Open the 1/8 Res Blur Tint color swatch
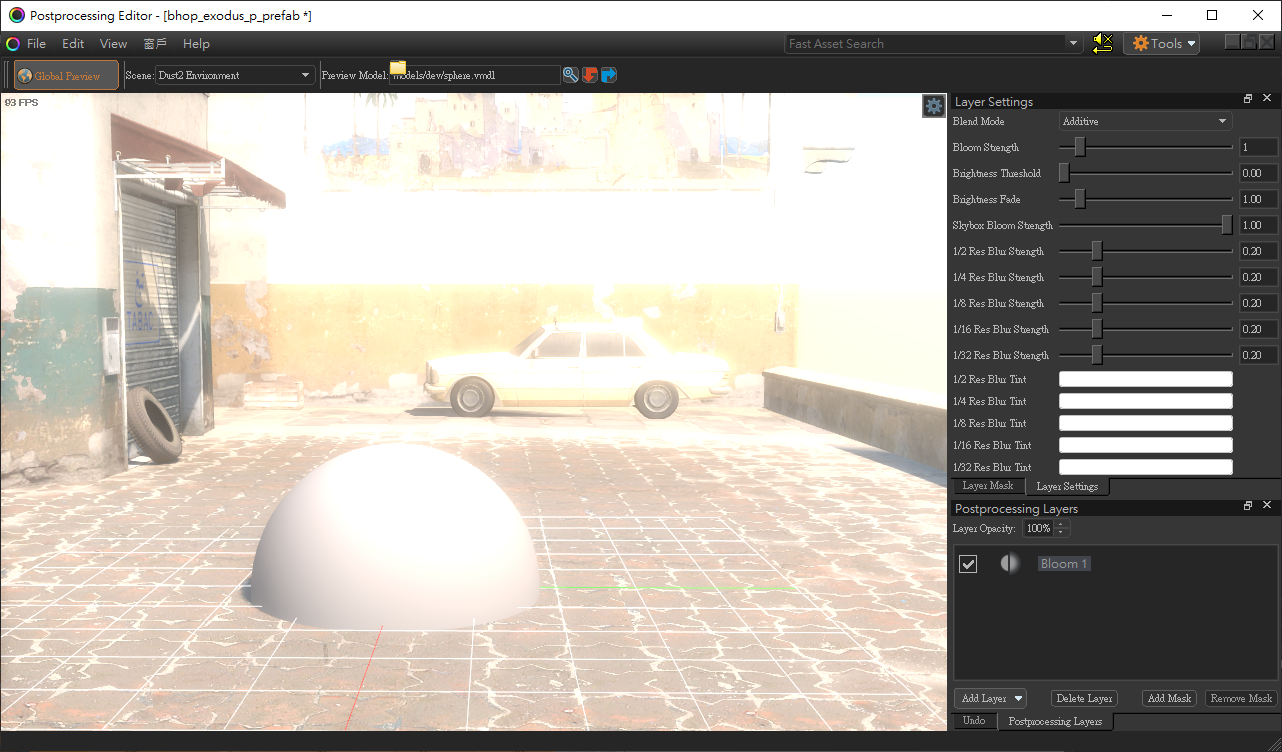 (1146, 423)
